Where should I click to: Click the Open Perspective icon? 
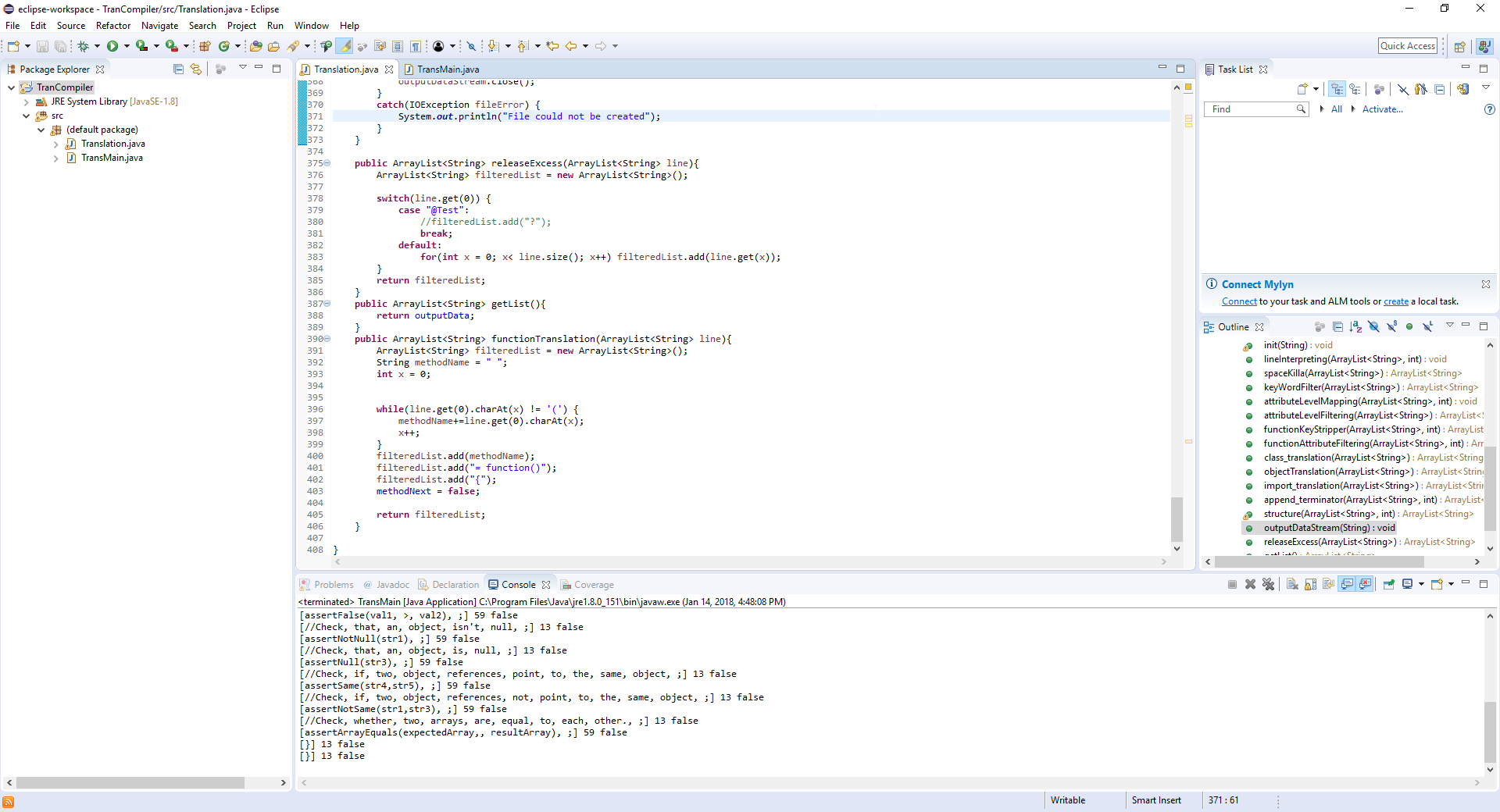coord(1459,46)
